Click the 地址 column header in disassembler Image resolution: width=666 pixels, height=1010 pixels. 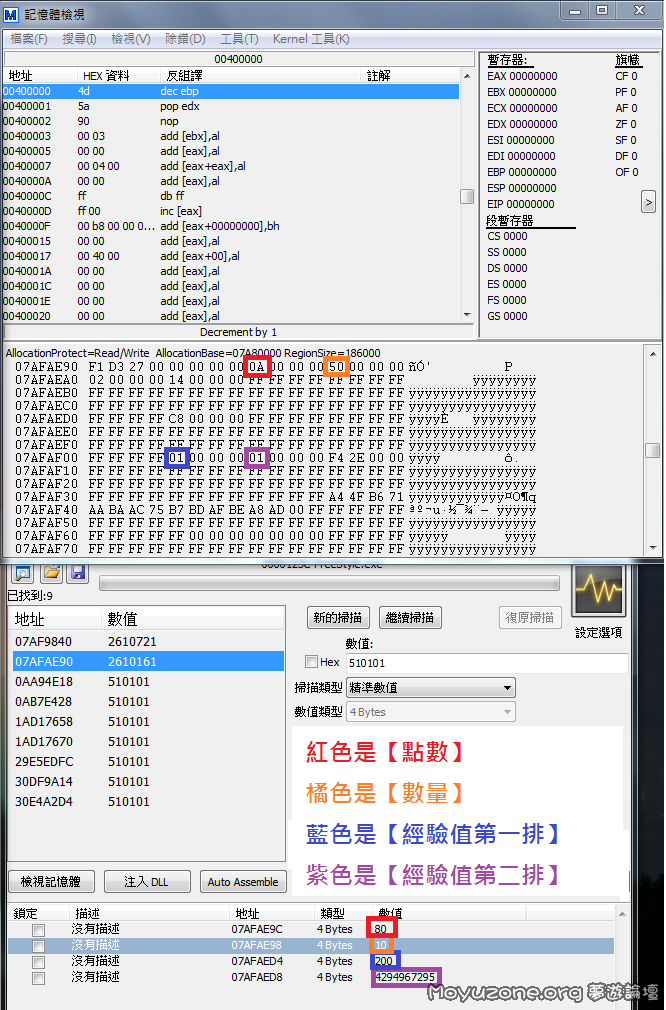pos(40,75)
